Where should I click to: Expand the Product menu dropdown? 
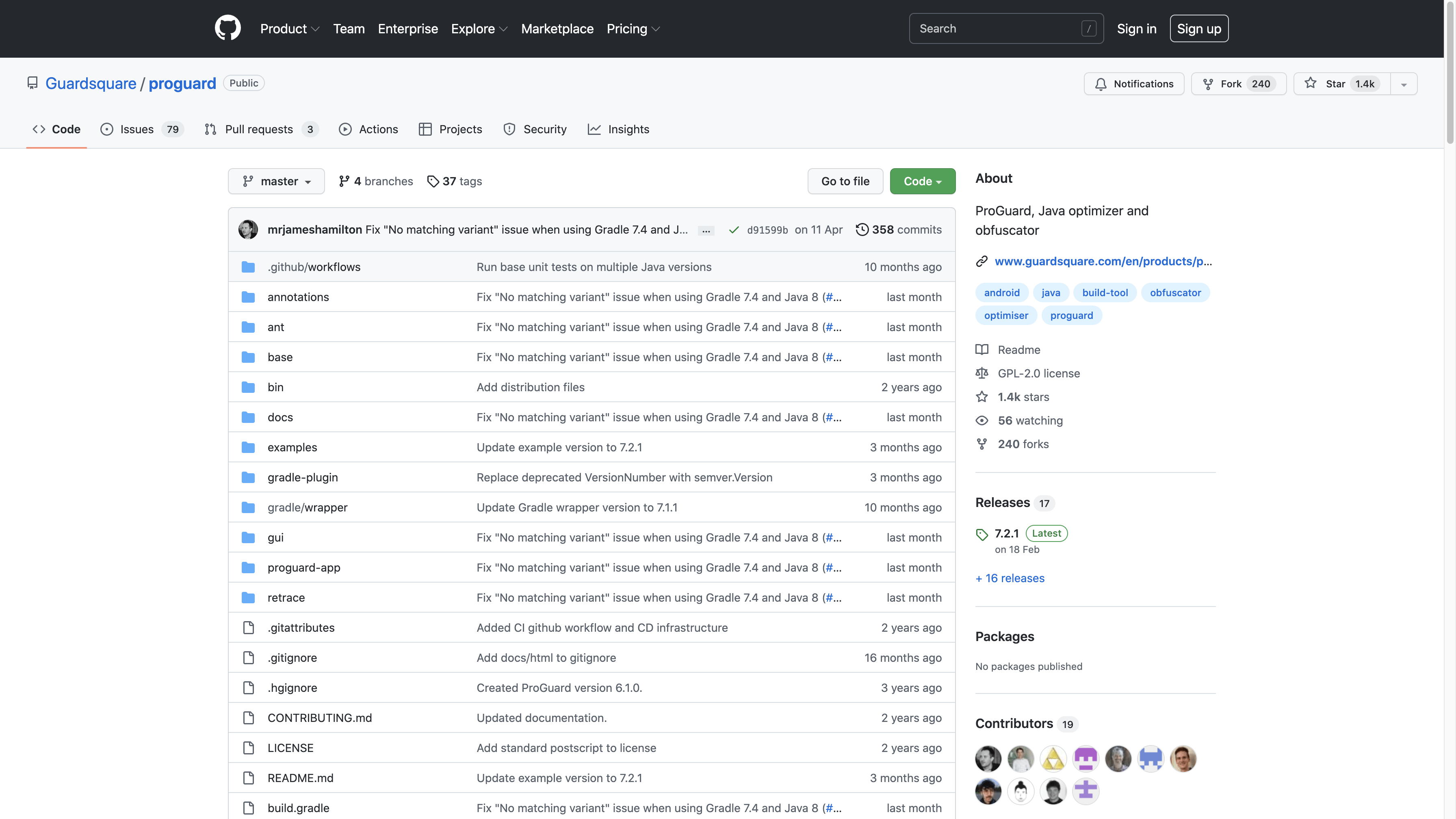(x=290, y=28)
